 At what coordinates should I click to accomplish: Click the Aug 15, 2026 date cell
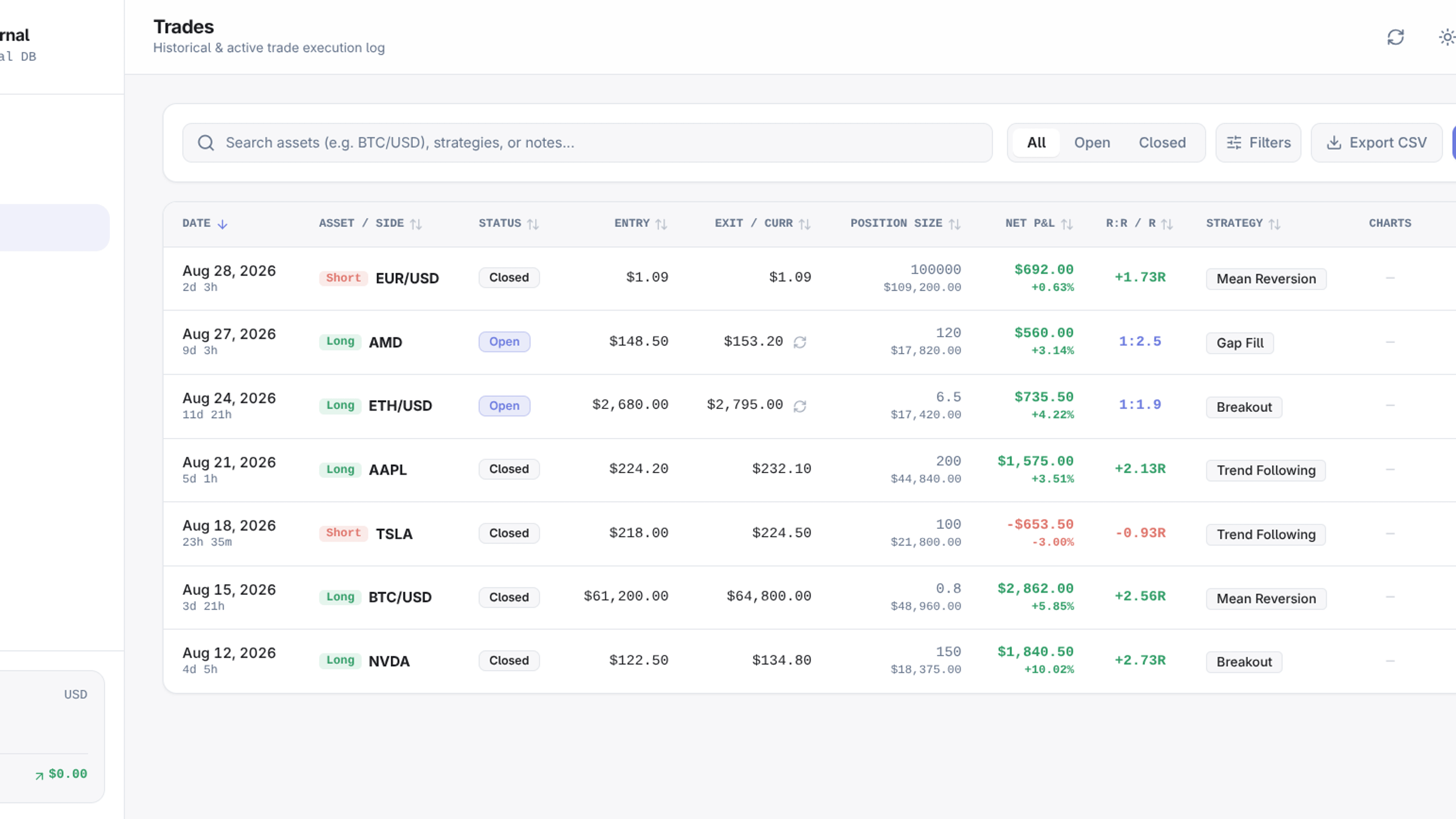(x=229, y=590)
